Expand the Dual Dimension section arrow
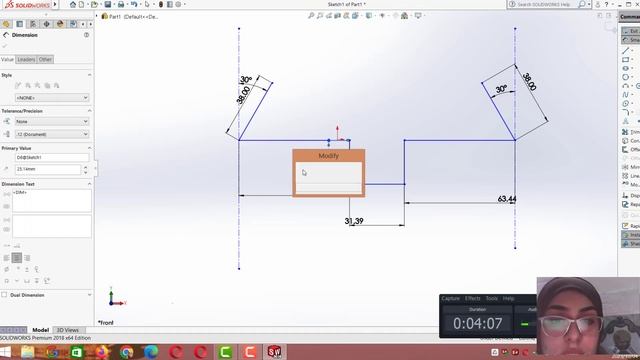The width and height of the screenshot is (640, 360). tap(89, 295)
